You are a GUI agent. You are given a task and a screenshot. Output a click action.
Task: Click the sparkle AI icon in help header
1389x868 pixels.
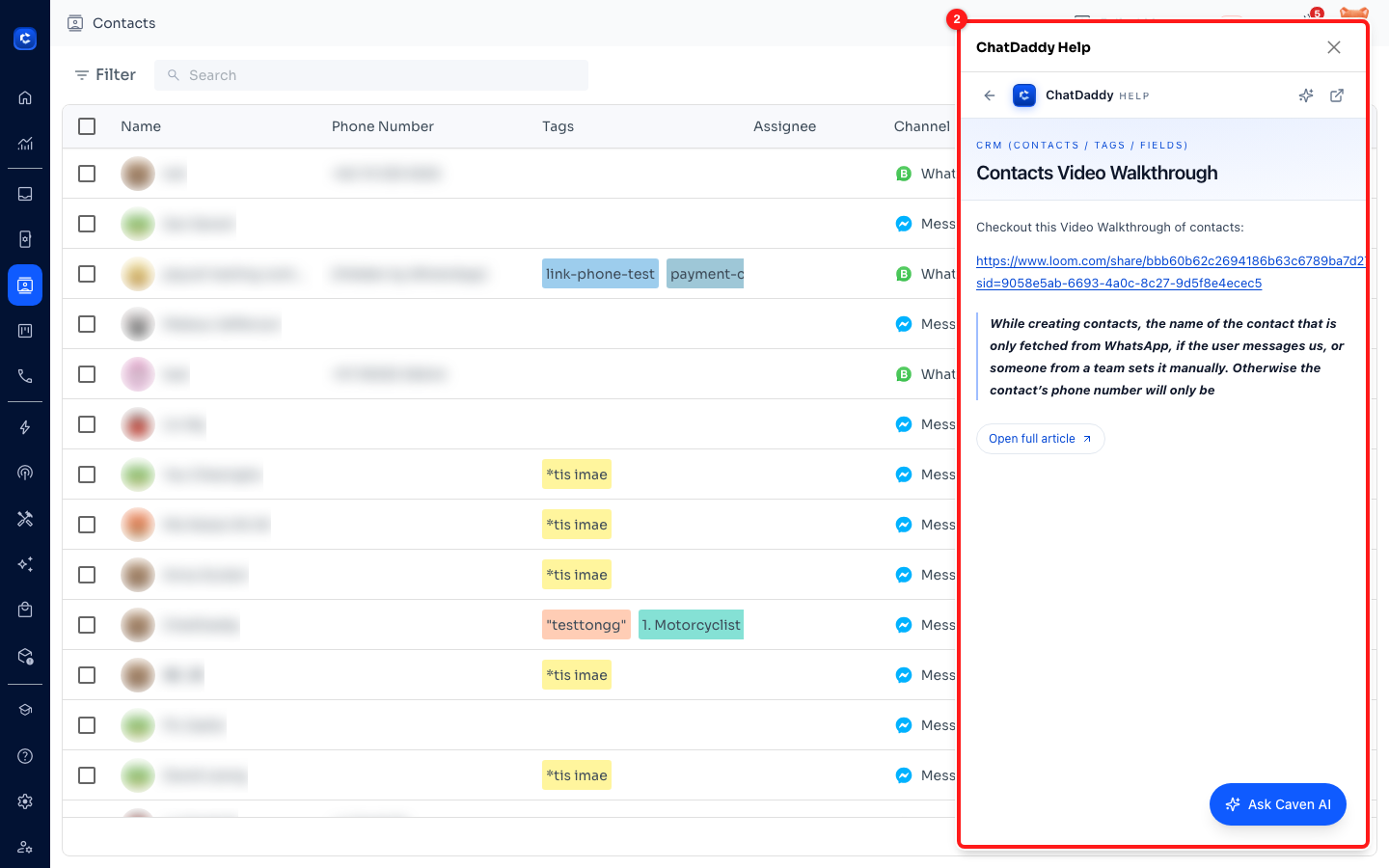pos(1306,95)
